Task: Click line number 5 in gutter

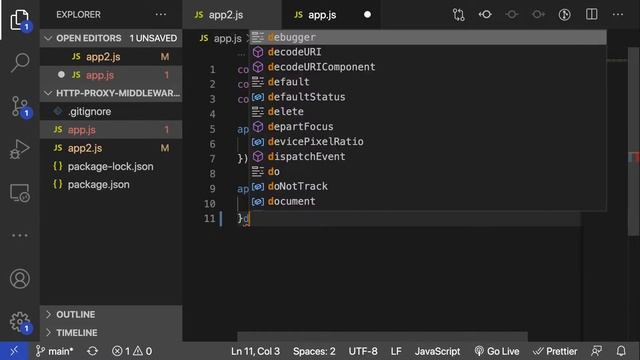Action: (212, 129)
